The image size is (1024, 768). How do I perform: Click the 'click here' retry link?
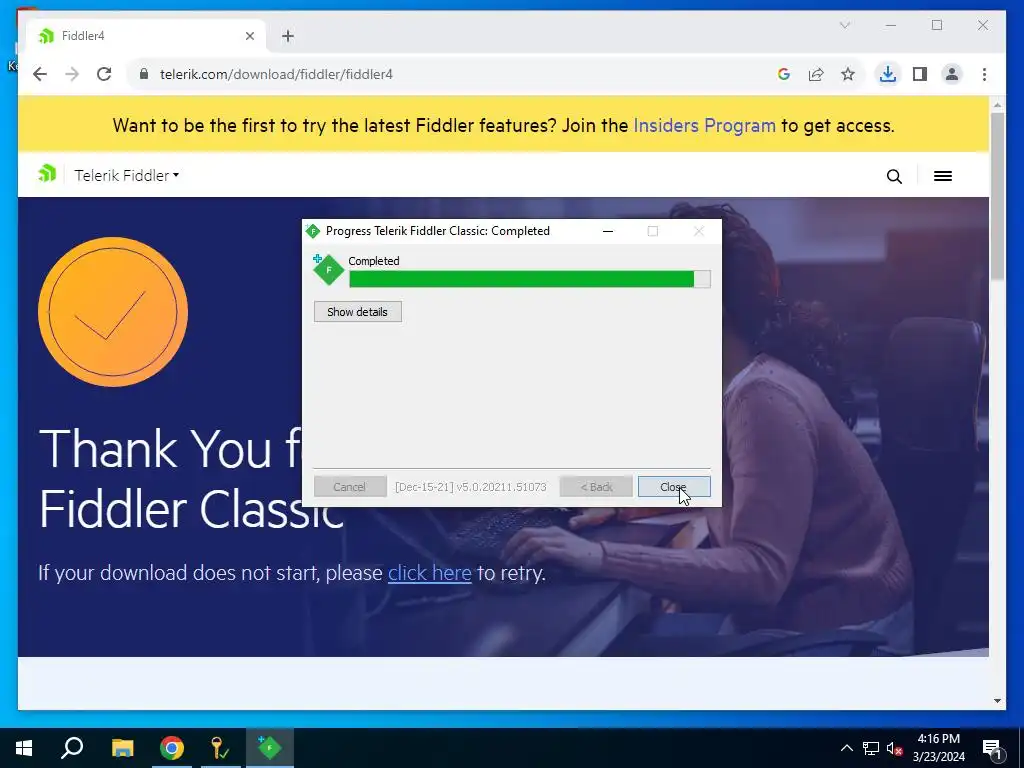coord(430,573)
